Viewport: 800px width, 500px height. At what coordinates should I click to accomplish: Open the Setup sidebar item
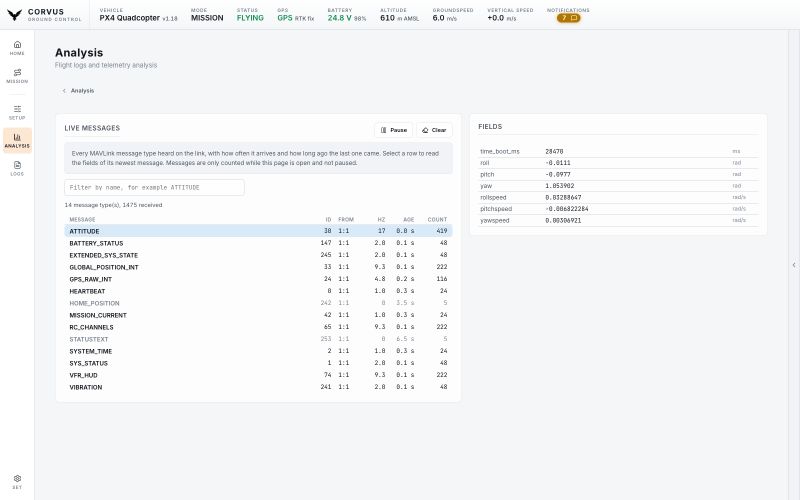(x=17, y=112)
